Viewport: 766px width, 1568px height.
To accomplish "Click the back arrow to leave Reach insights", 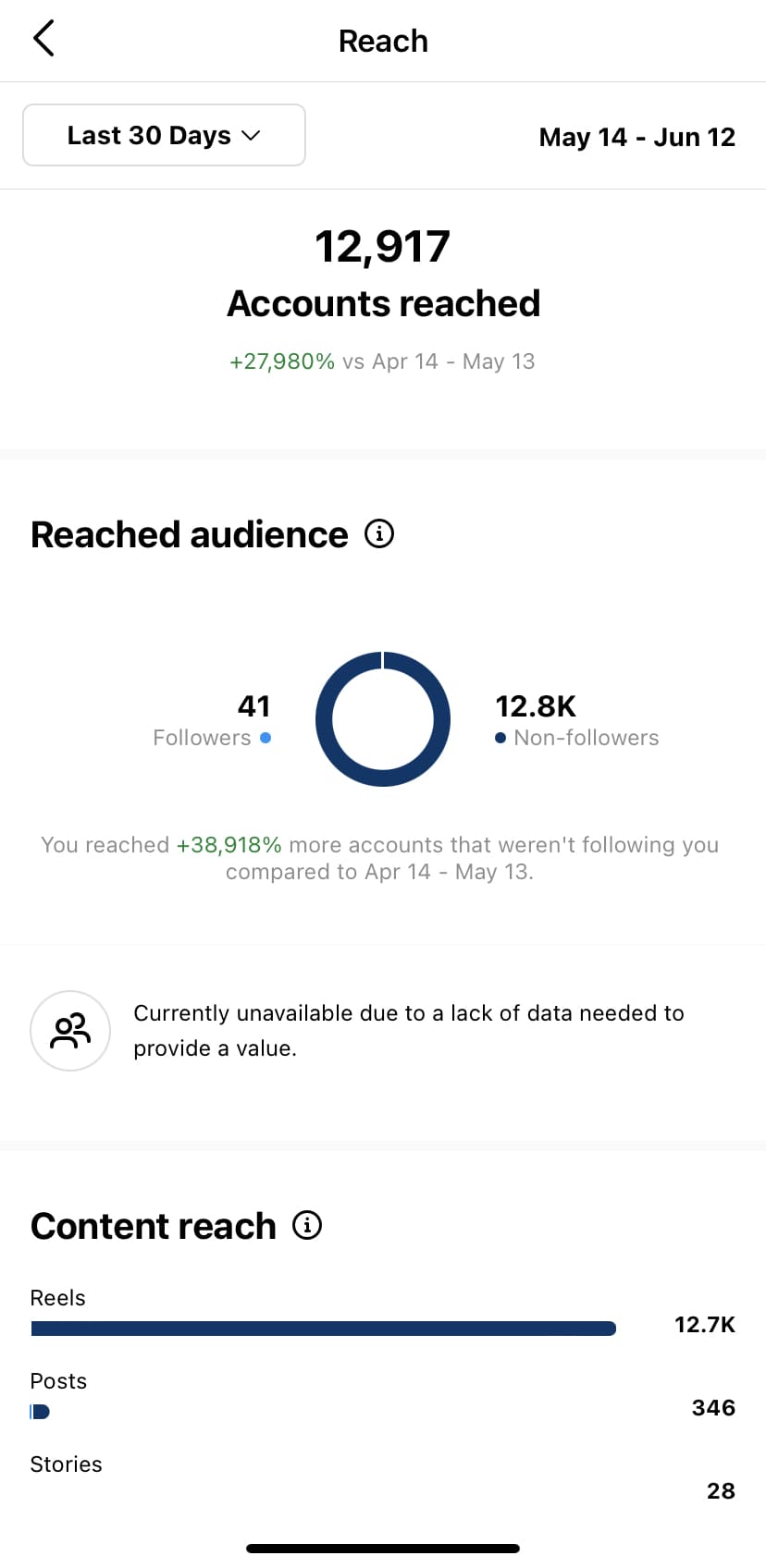I will (x=43, y=39).
